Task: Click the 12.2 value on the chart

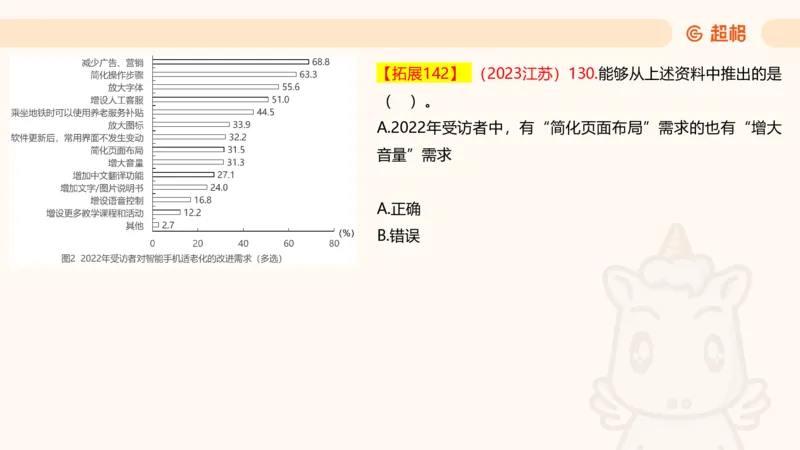Action: (x=192, y=212)
